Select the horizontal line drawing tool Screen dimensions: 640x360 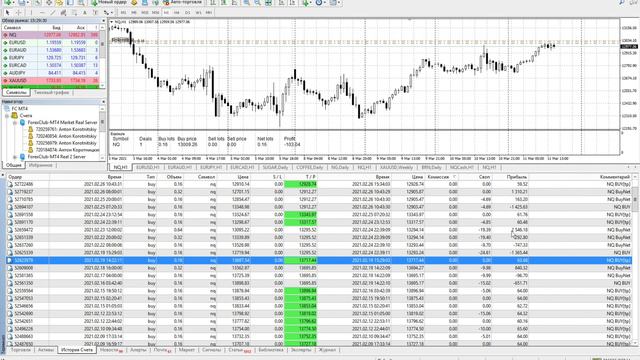pos(42,13)
